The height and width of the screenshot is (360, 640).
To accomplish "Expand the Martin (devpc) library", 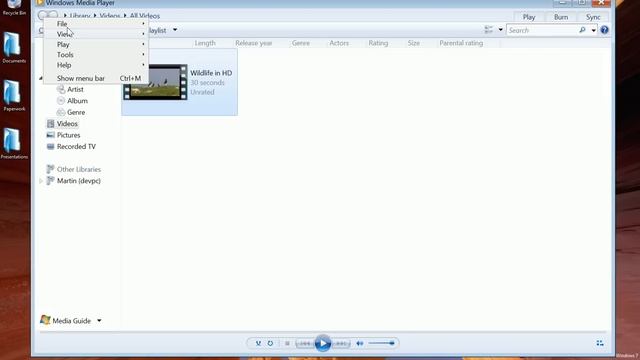I will 41,181.
